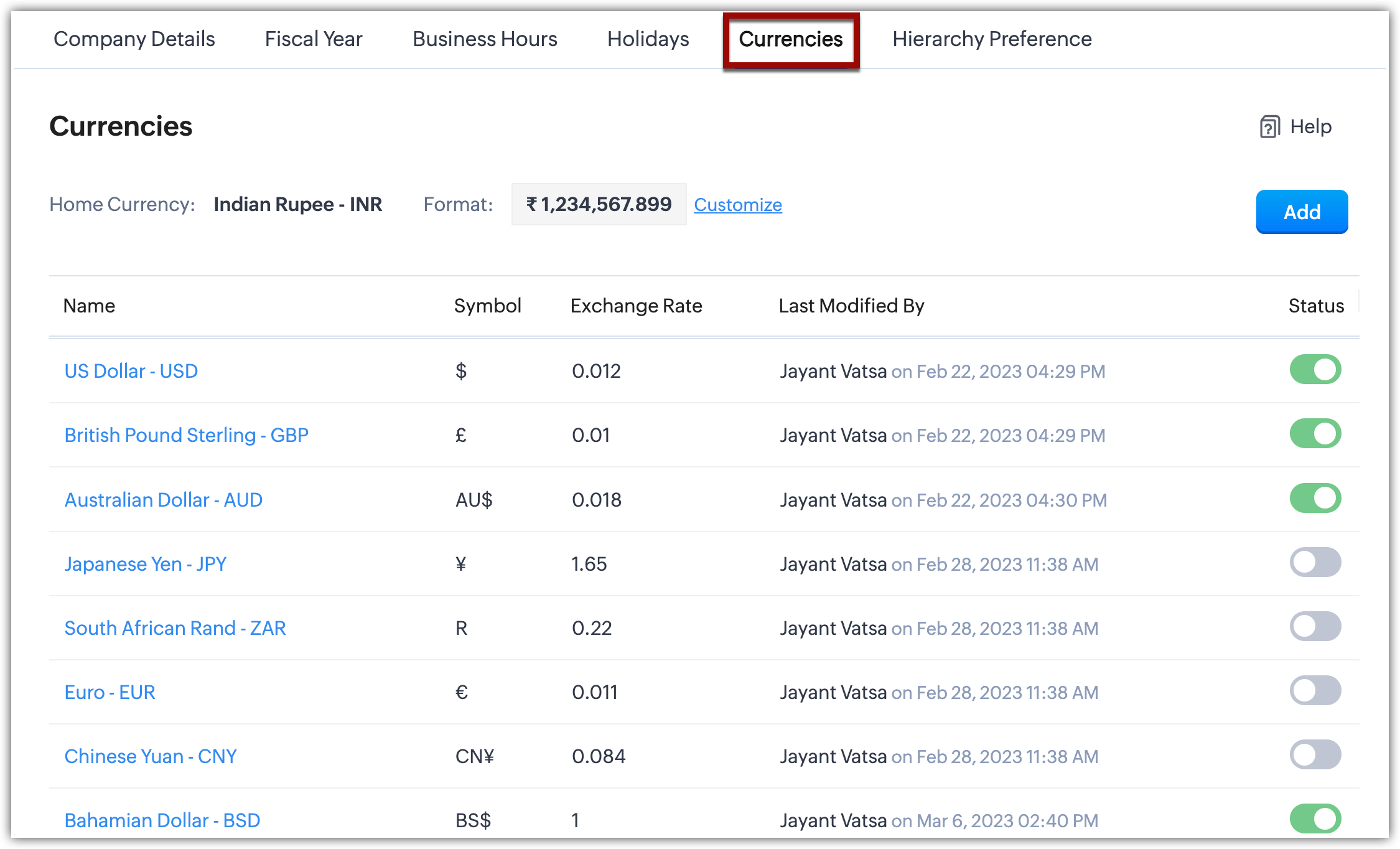This screenshot has width=1400, height=849.
Task: Switch to the Company Details tab
Action: pyautogui.click(x=134, y=39)
